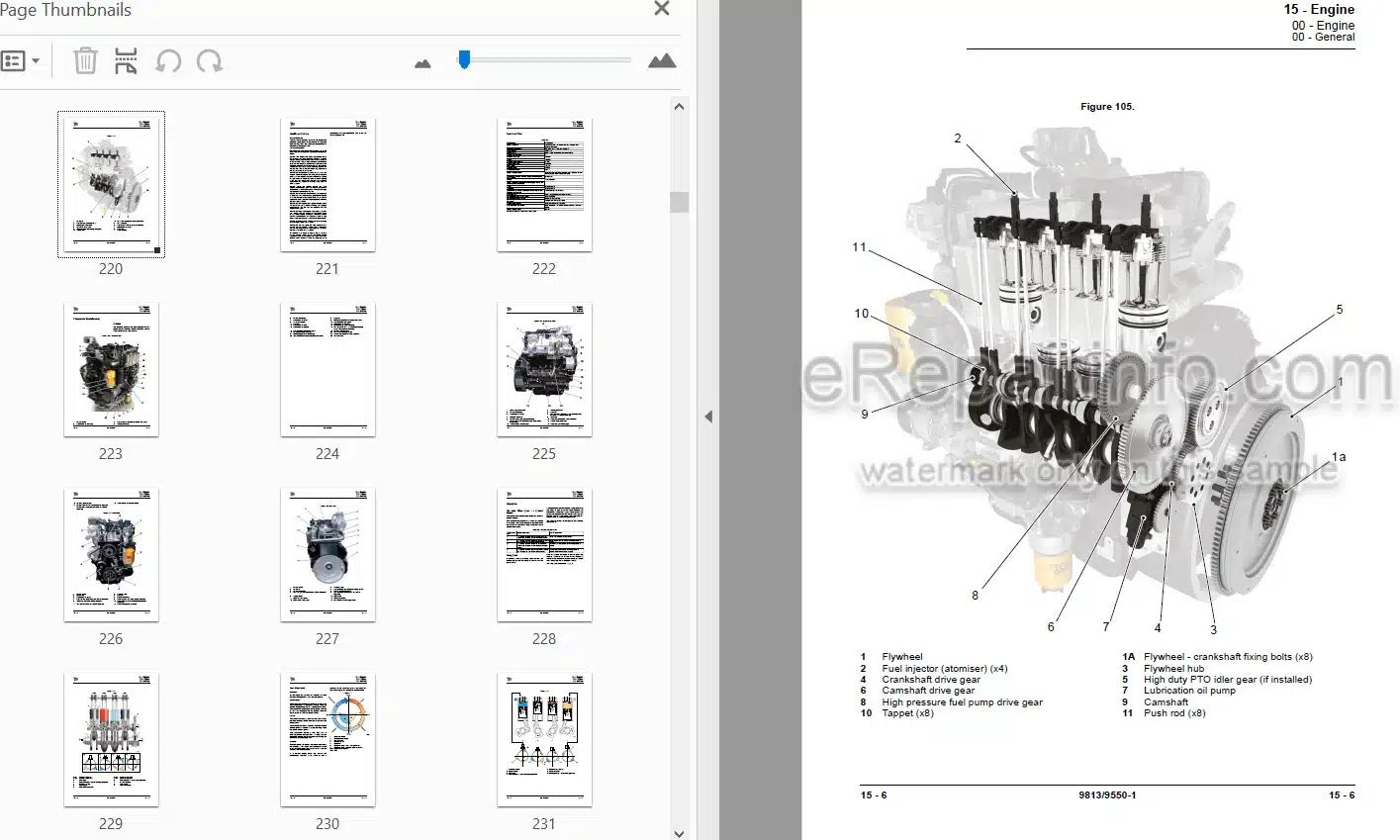Select page 220 thumbnail

coord(111,184)
